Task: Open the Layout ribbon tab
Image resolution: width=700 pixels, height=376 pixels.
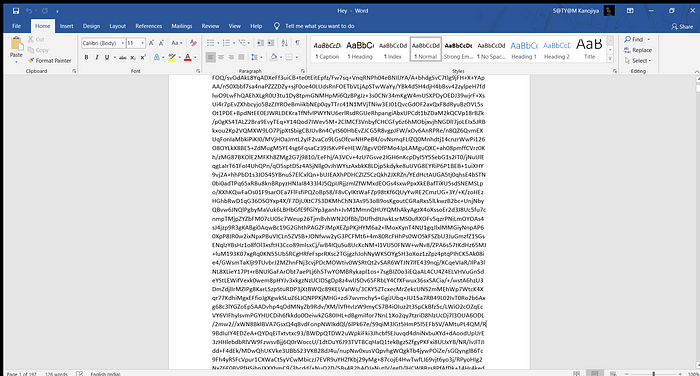Action: point(117,26)
